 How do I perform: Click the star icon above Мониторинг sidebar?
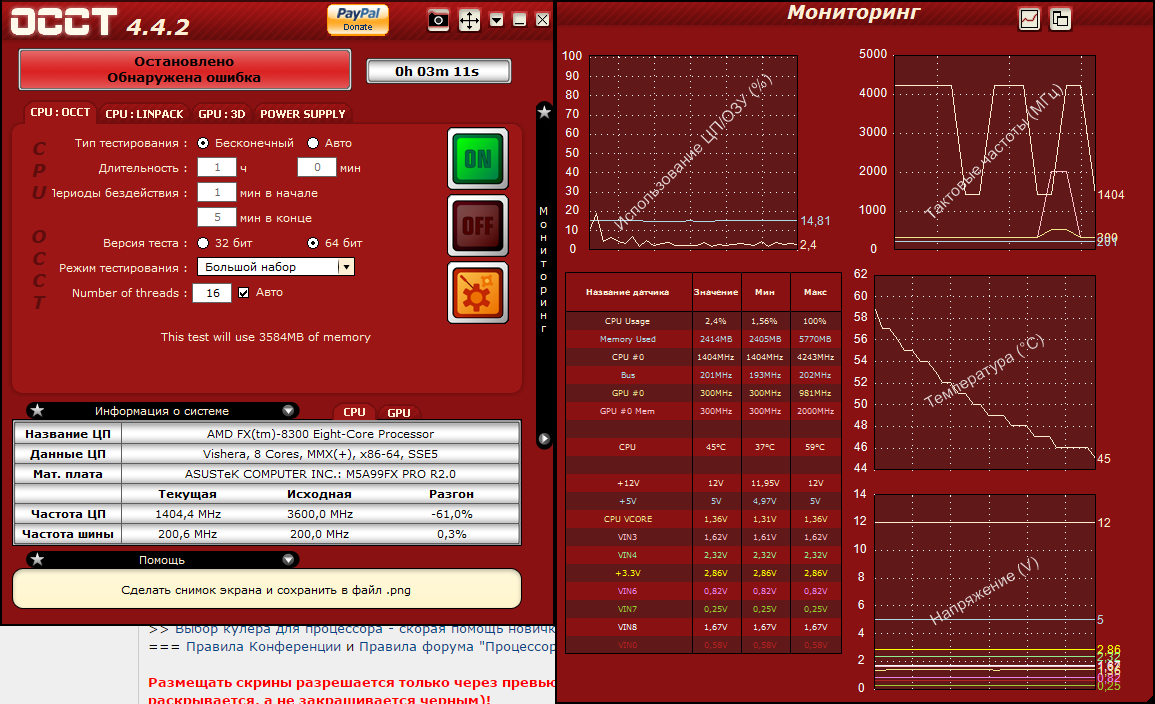coord(544,112)
